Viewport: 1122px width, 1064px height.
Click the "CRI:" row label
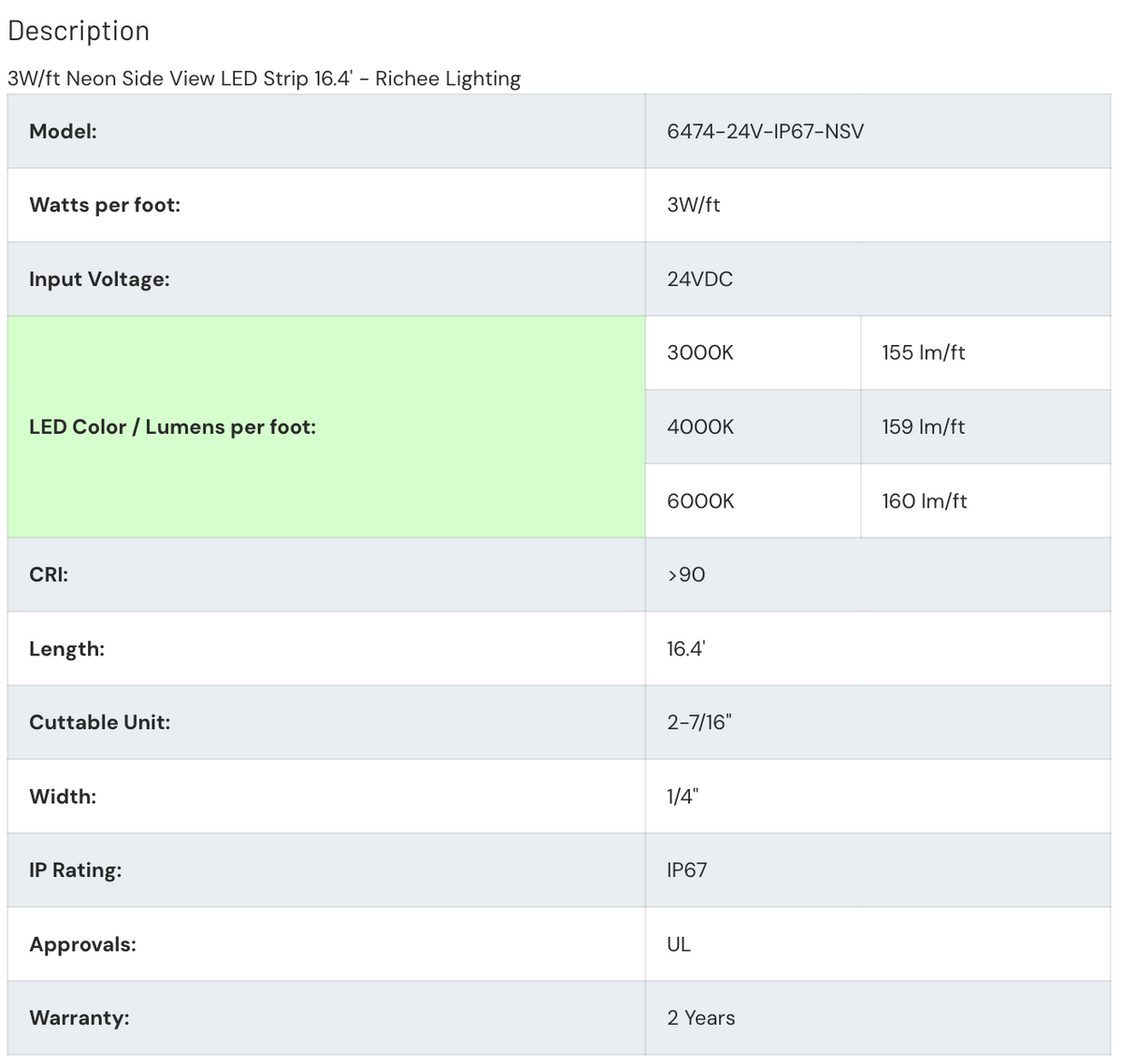click(49, 574)
